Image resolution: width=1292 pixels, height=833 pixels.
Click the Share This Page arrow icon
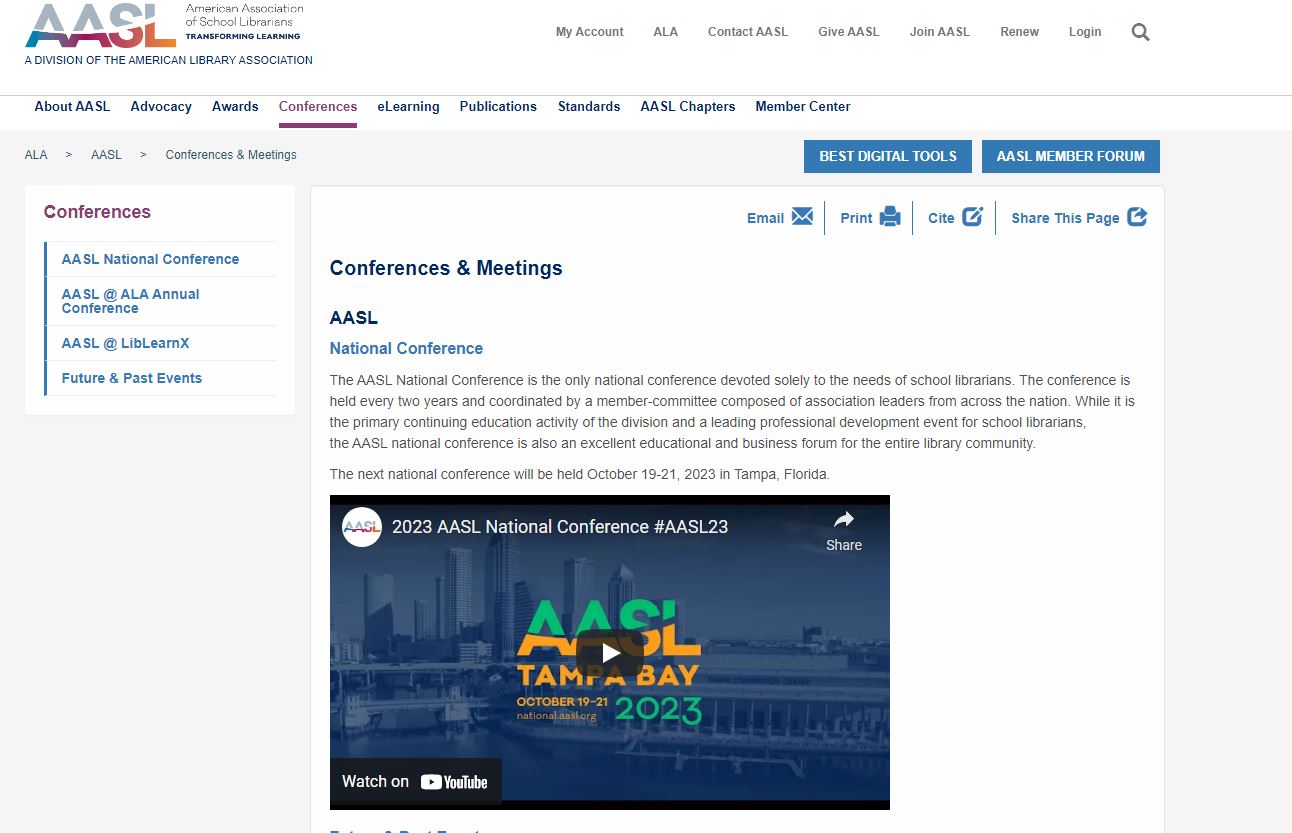click(1137, 217)
